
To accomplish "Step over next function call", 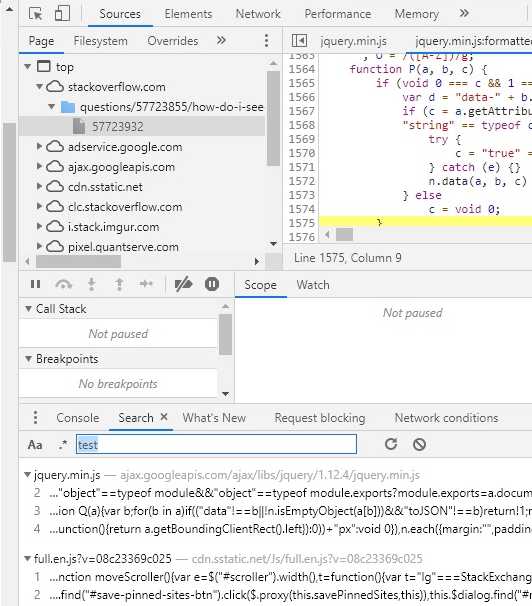I will tap(63, 284).
